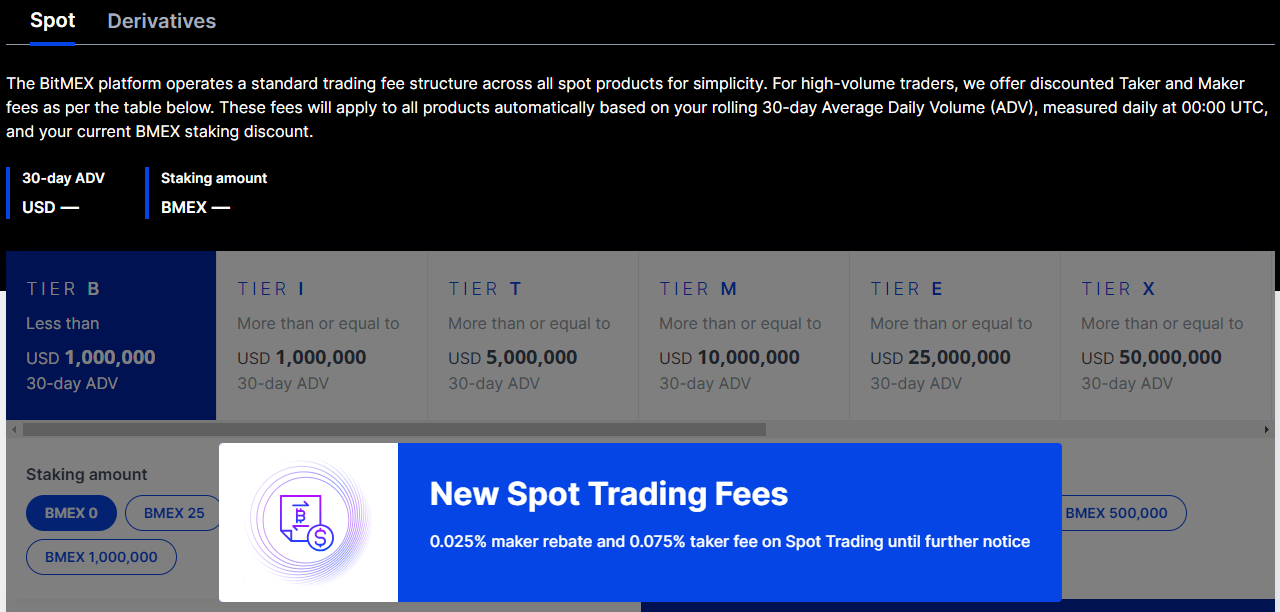Screen dimensions: 1280x612
Task: Choose the BMEX 25 staking option
Action: pos(174,513)
